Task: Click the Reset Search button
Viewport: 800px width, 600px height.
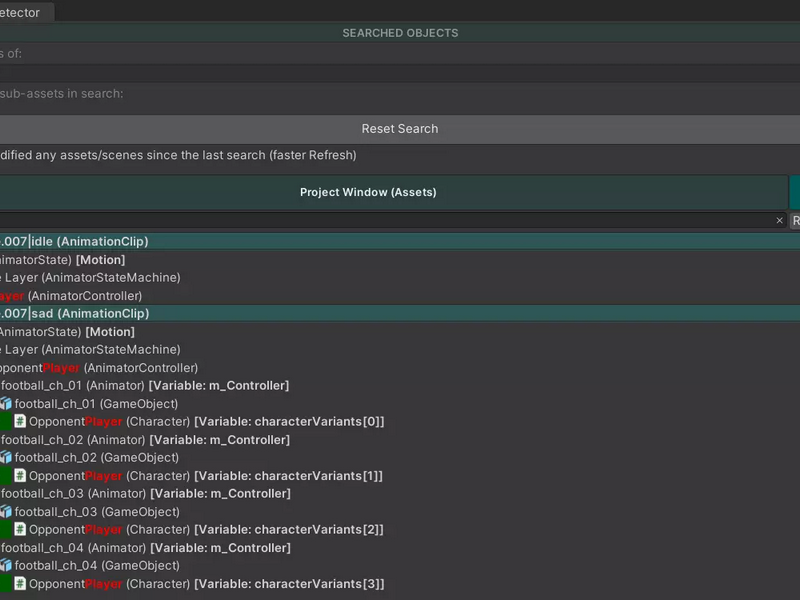Action: tap(399, 129)
